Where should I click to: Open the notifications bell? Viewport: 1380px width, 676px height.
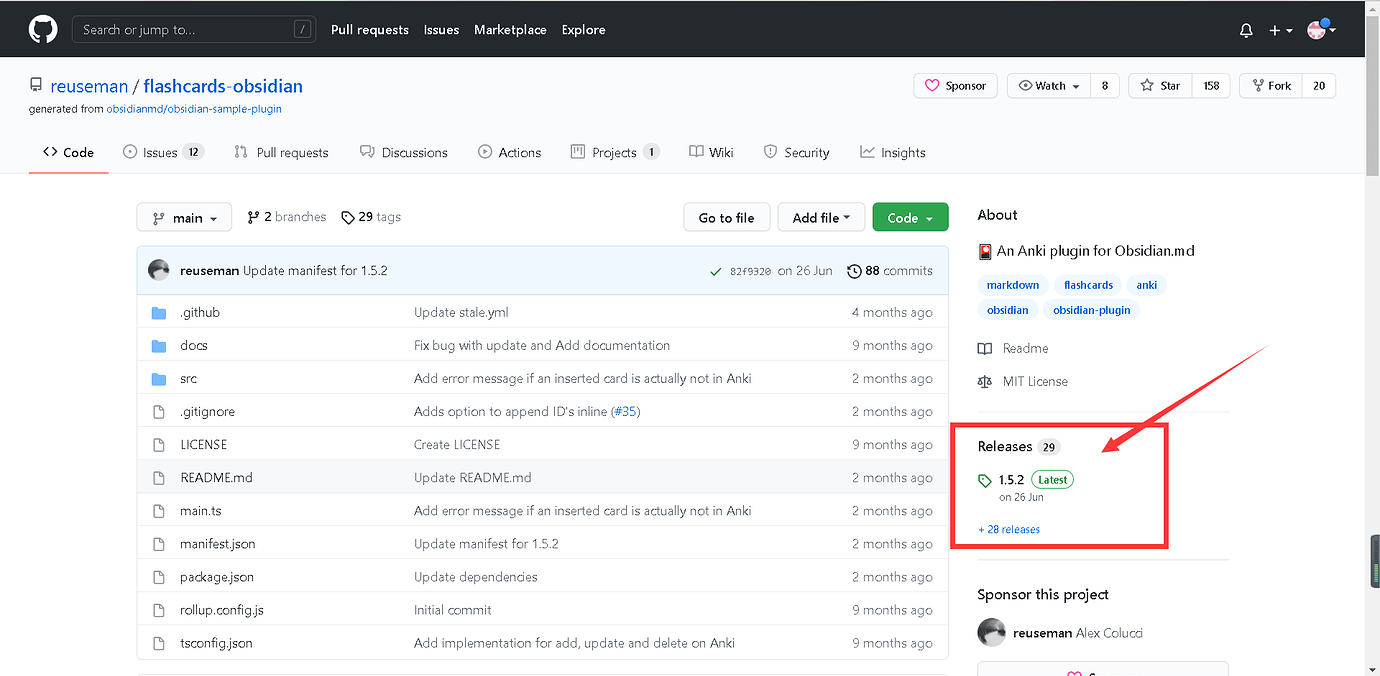pyautogui.click(x=1246, y=30)
